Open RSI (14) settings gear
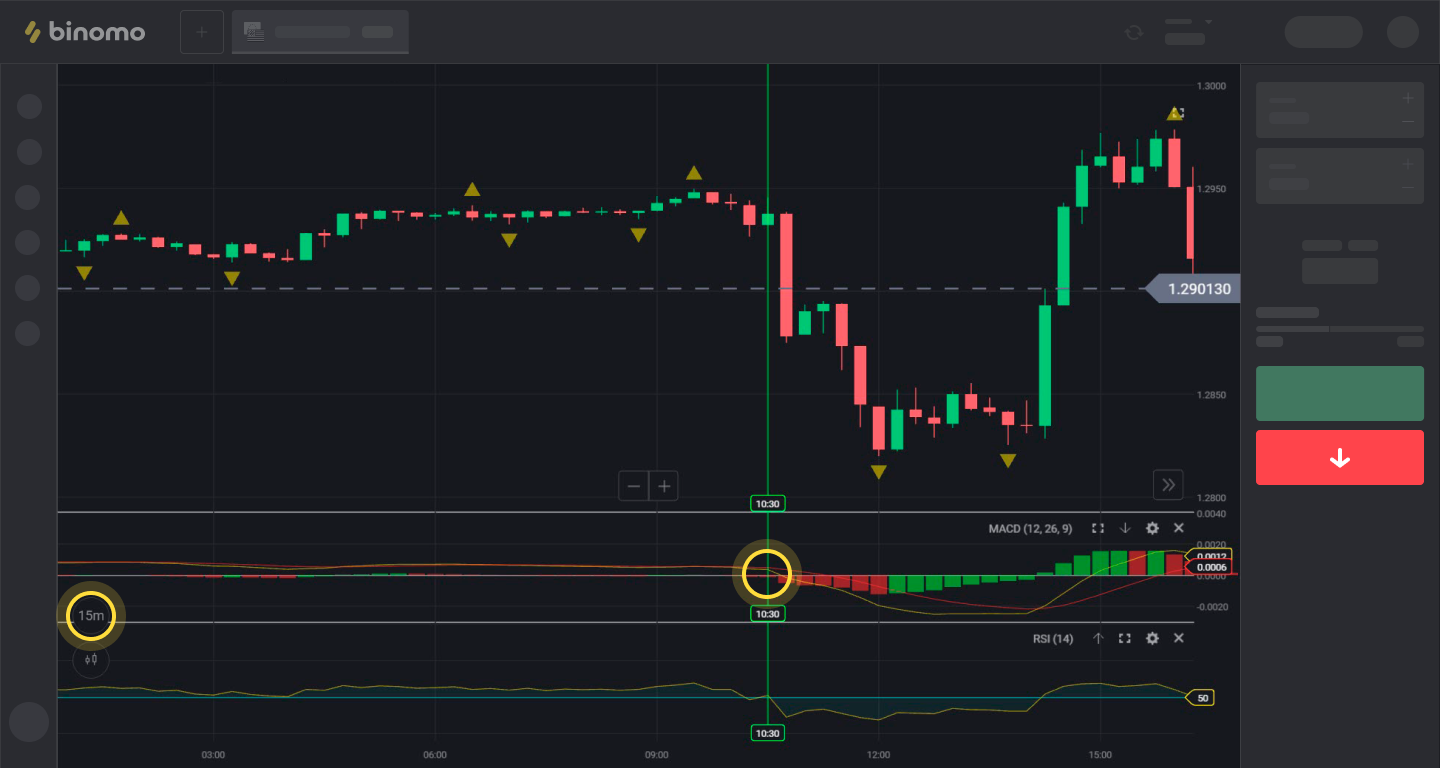This screenshot has width=1440, height=768. [1152, 638]
